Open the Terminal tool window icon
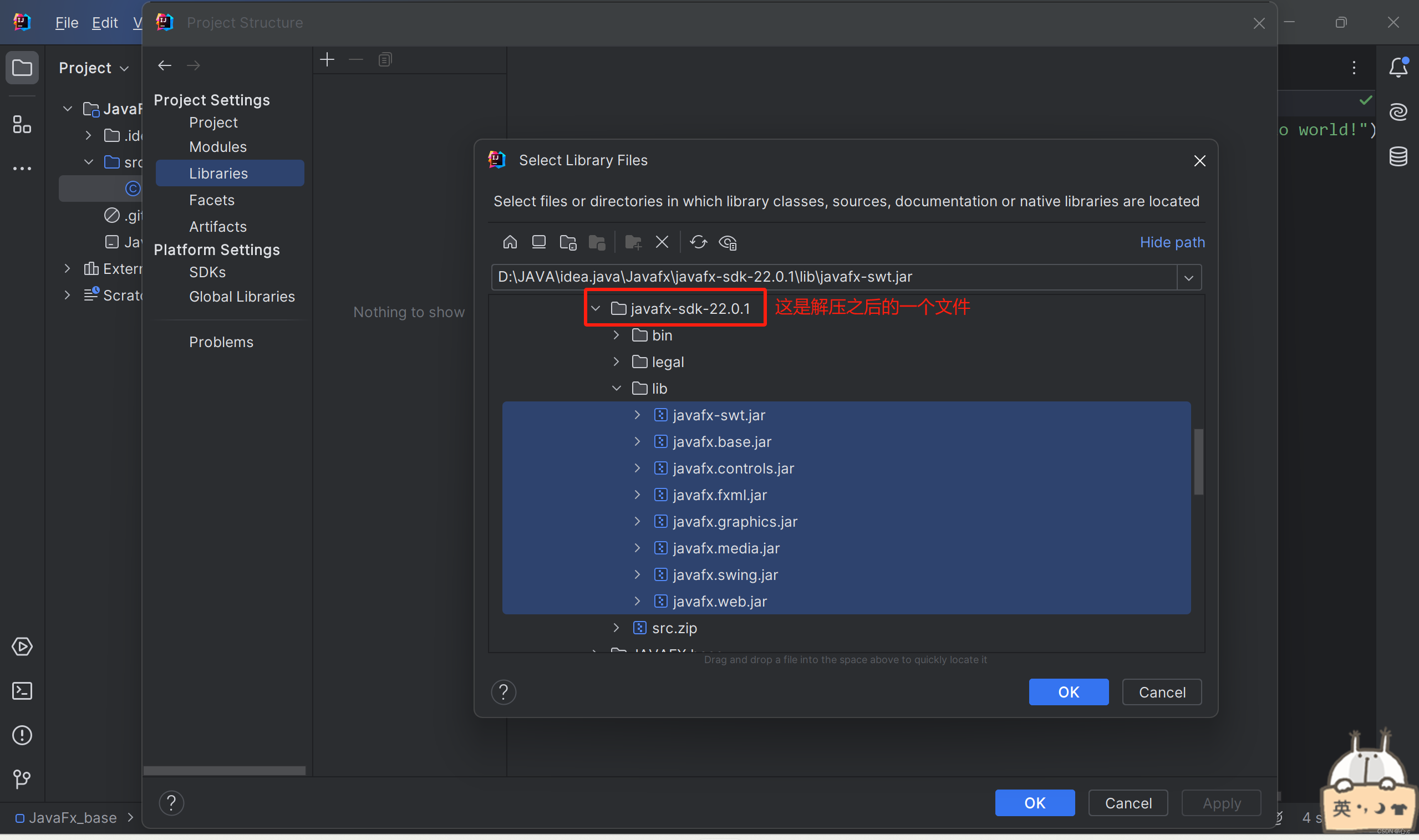The image size is (1419, 840). [22, 690]
